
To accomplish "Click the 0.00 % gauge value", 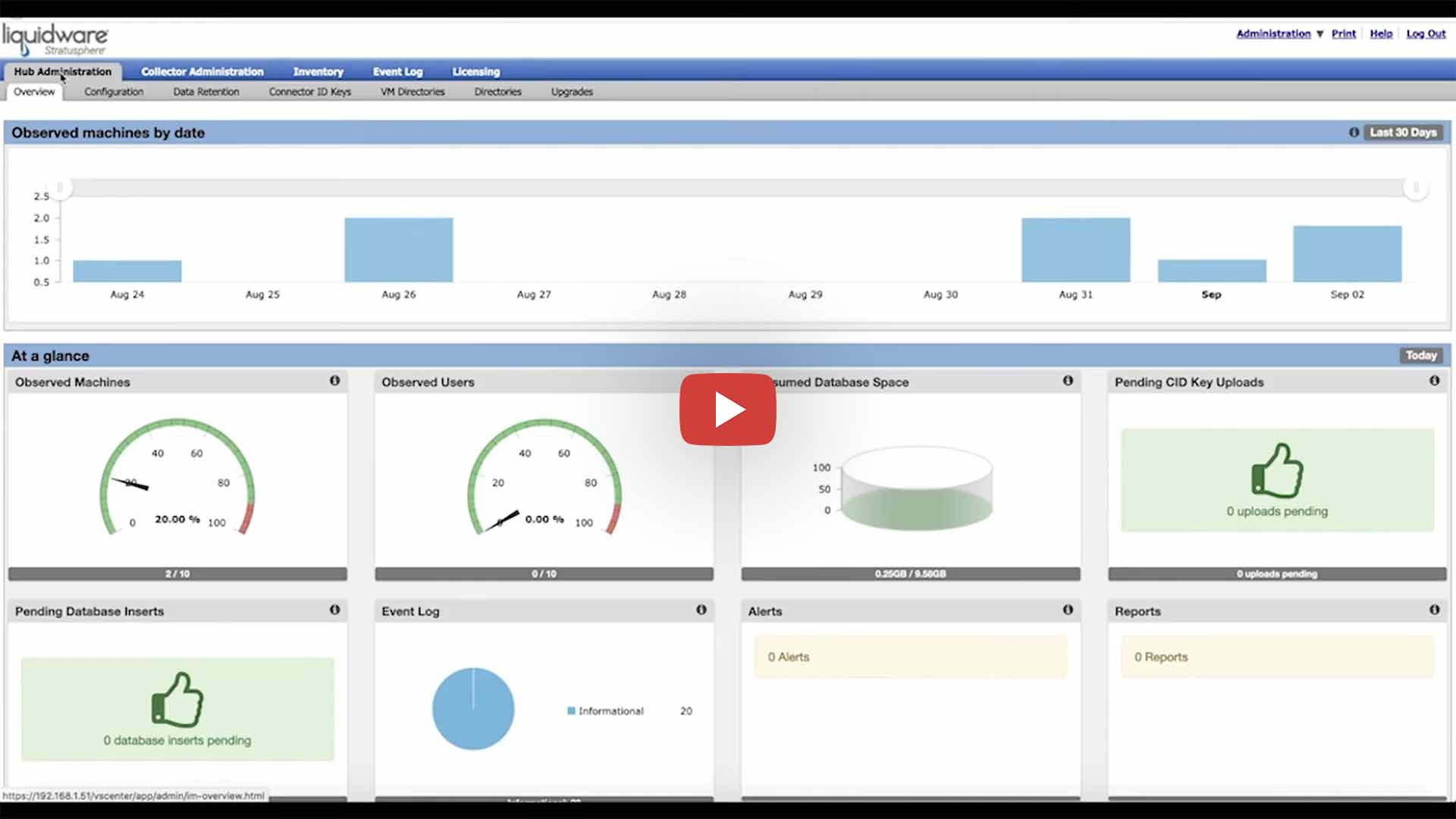I will (544, 519).
